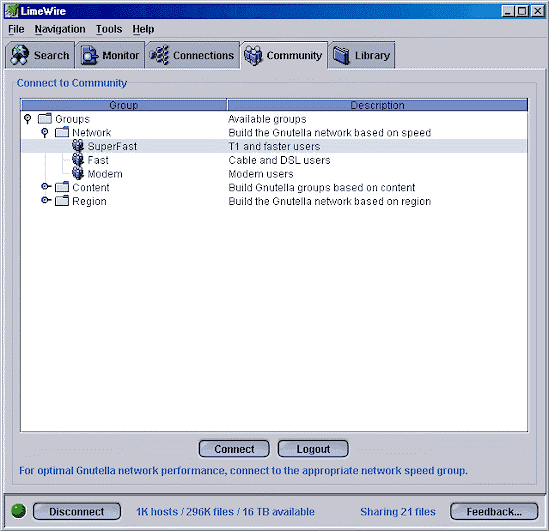Click the SuperFast group icon
The image size is (550, 532).
pyautogui.click(x=78, y=146)
